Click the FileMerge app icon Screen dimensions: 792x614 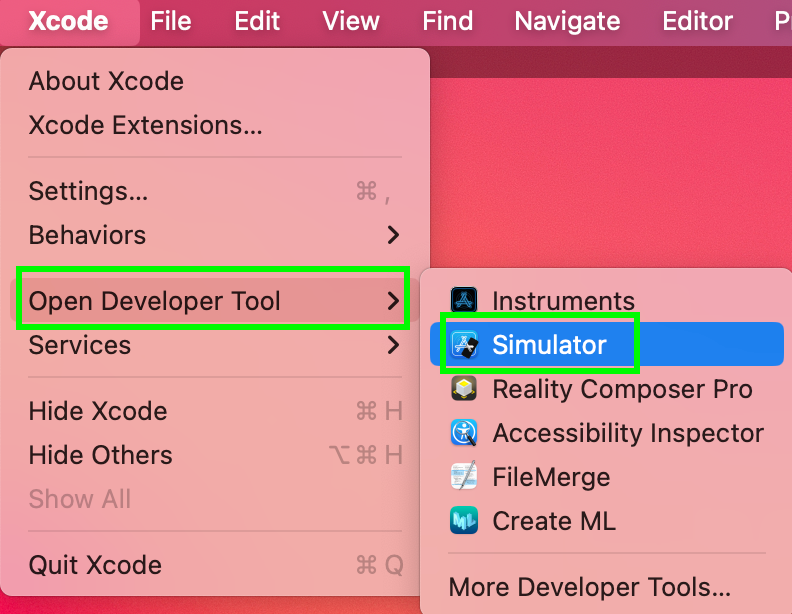coord(464,476)
